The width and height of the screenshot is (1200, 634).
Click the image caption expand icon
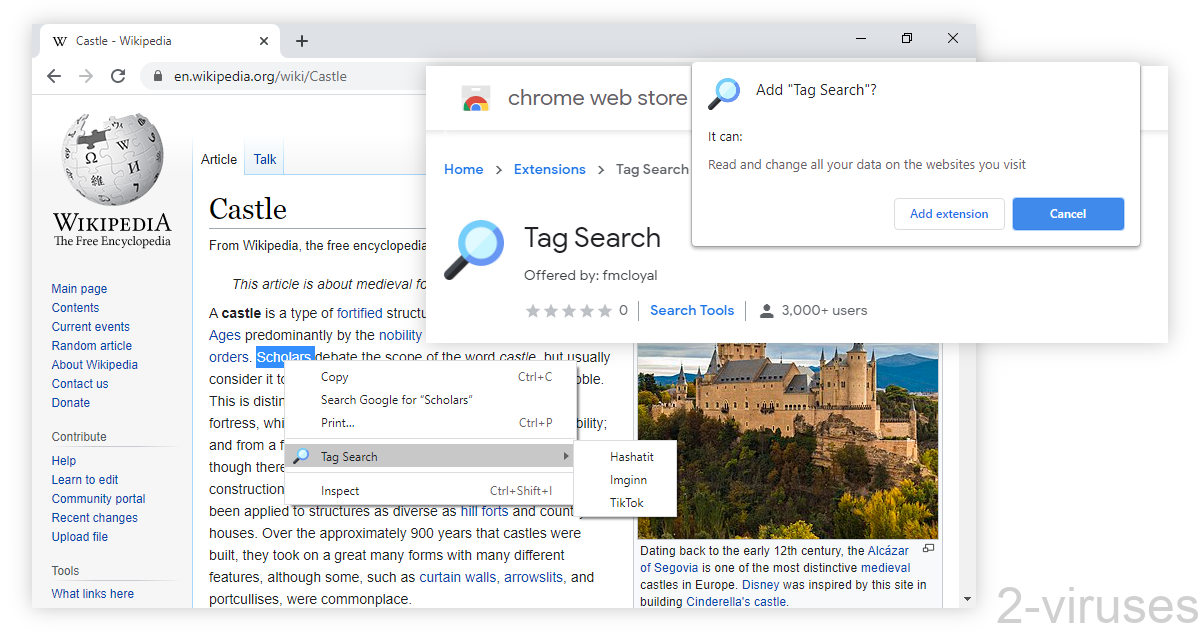click(927, 549)
